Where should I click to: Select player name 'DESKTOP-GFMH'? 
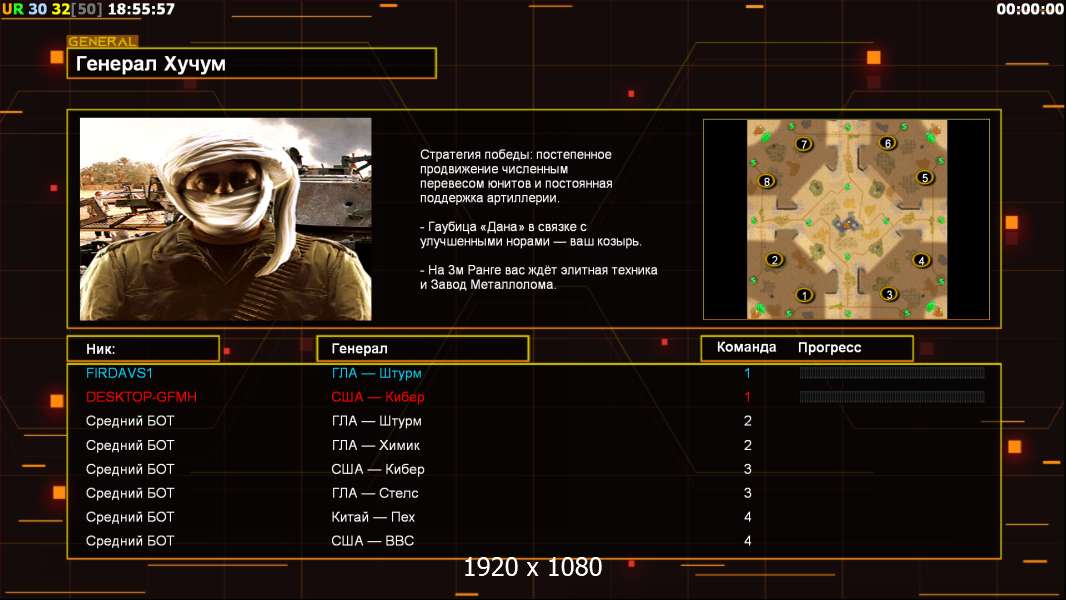pyautogui.click(x=141, y=397)
